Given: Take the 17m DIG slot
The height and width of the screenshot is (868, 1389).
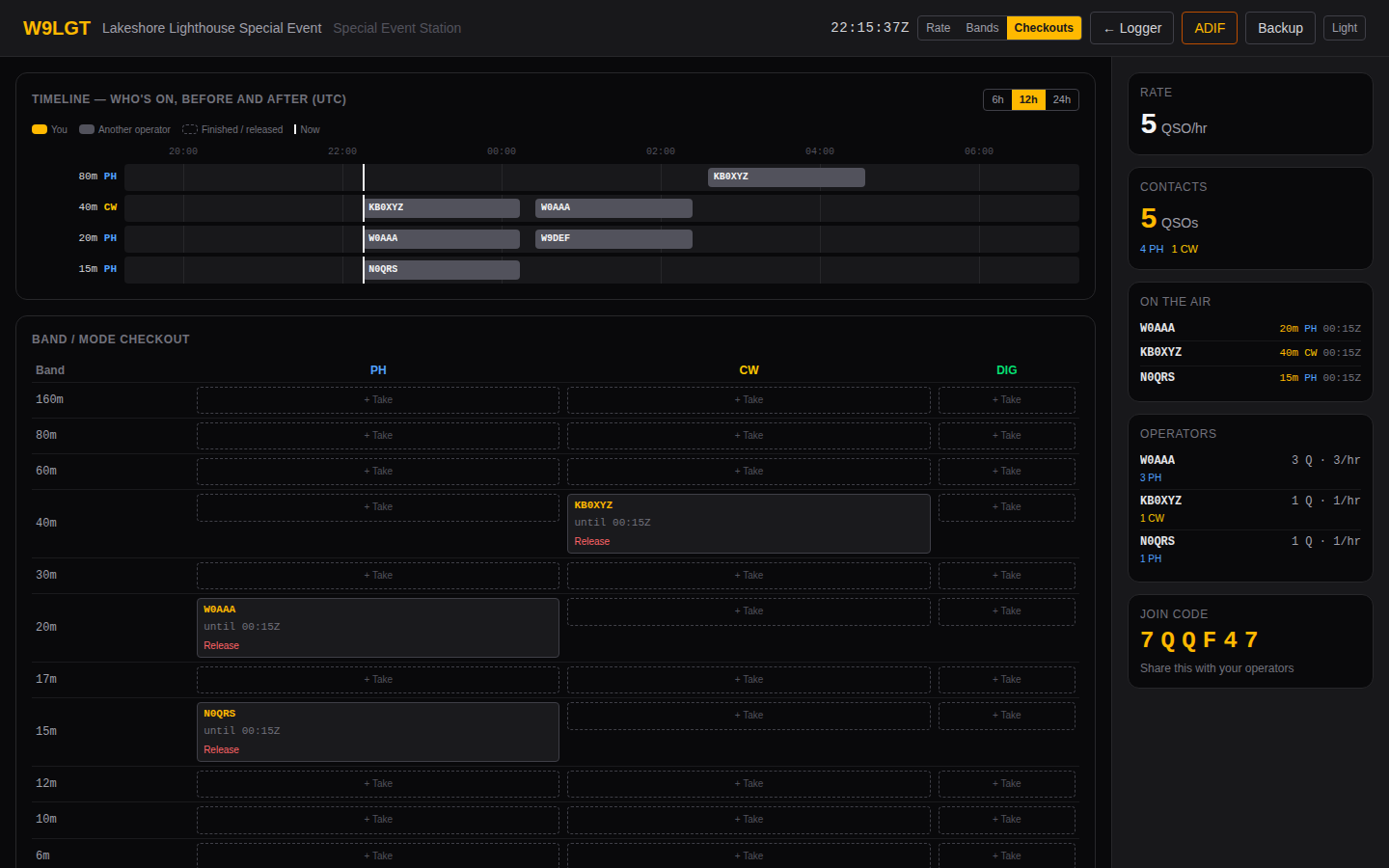Looking at the screenshot, I should pyautogui.click(x=1007, y=680).
